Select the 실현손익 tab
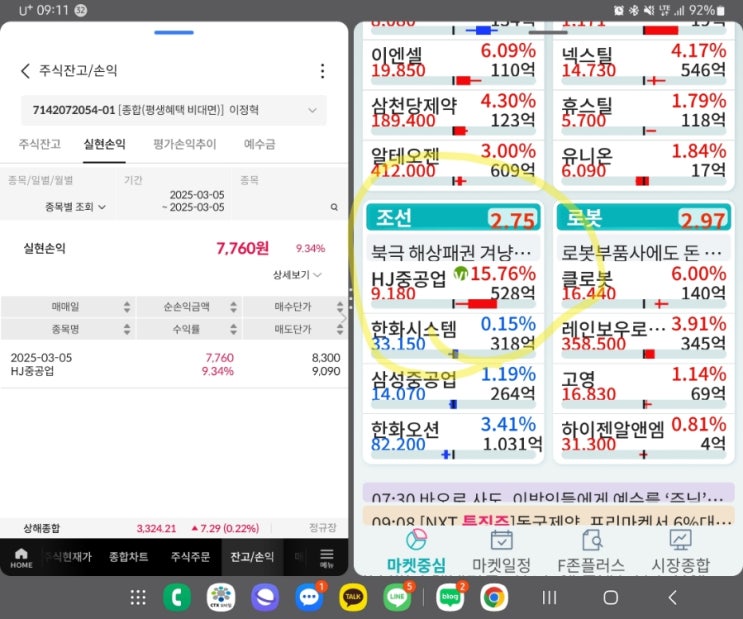 pyautogui.click(x=104, y=144)
